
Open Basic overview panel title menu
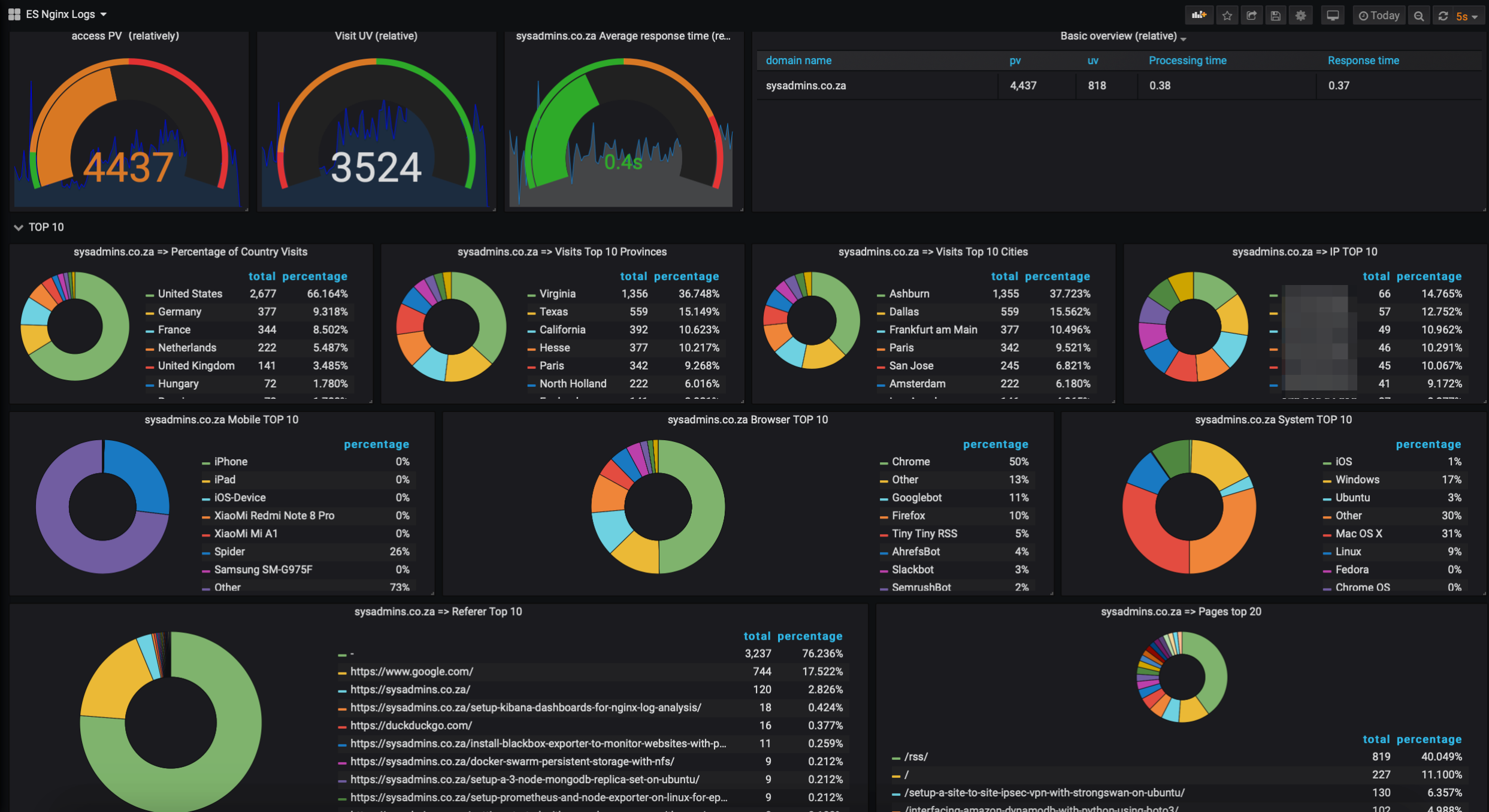pyautogui.click(x=1119, y=36)
